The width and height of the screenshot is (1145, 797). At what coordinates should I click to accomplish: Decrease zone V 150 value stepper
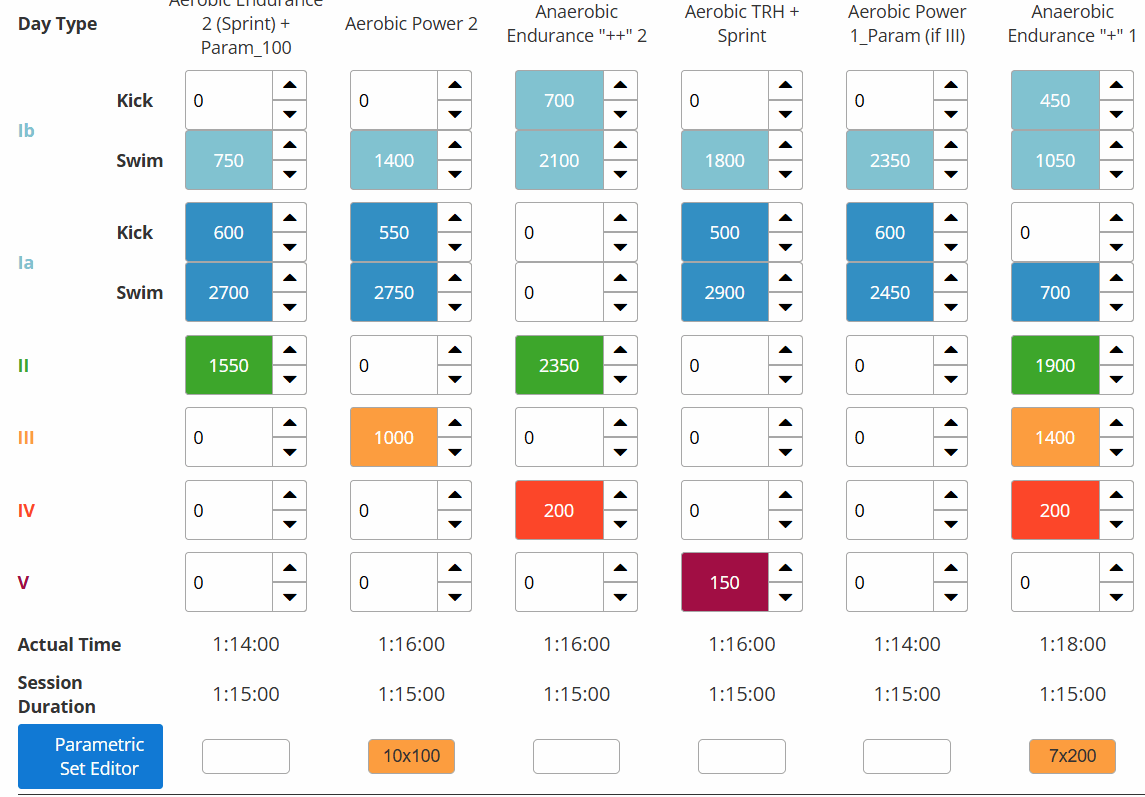(785, 596)
